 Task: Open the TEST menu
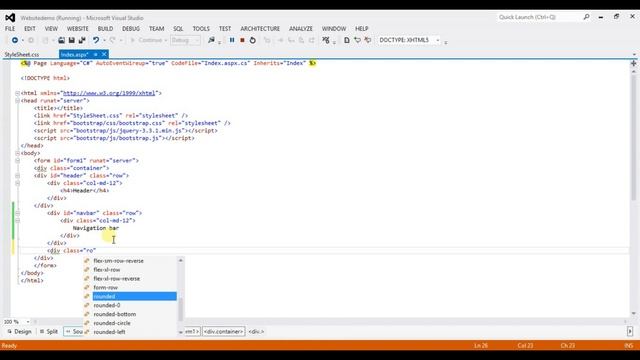pyautogui.click(x=225, y=29)
